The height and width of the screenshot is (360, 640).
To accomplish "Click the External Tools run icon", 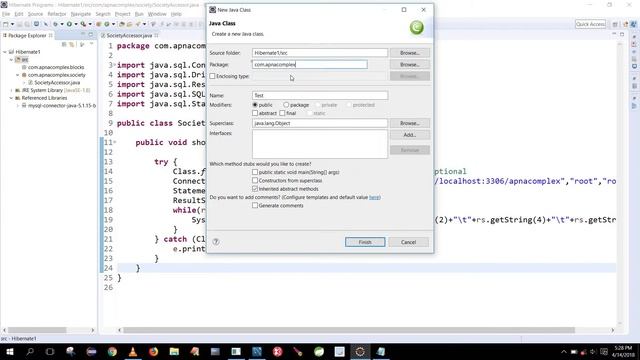I will coord(83,24).
